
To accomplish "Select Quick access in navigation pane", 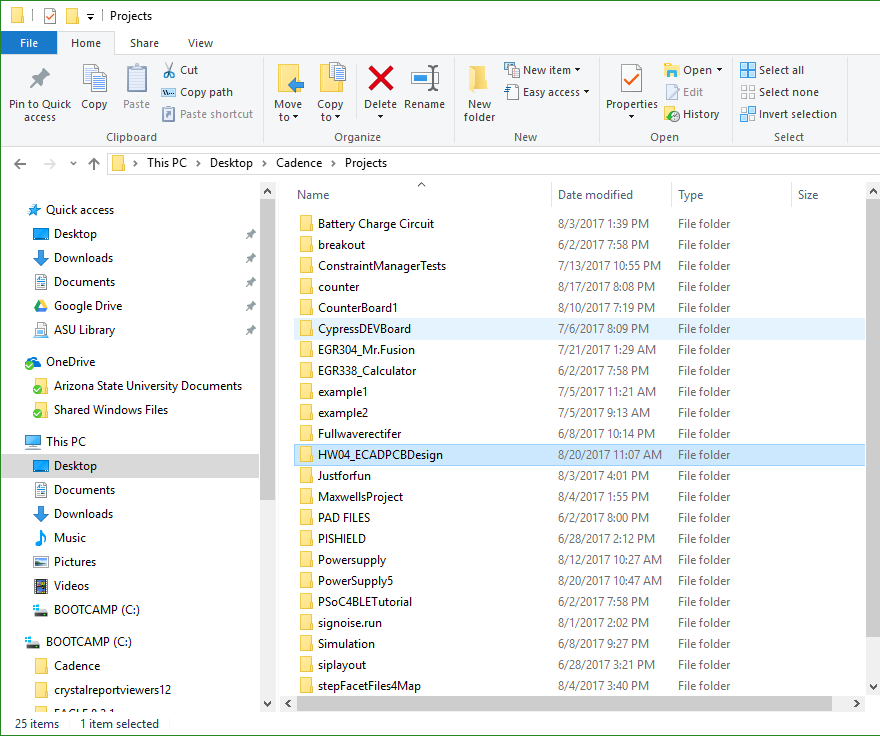I will point(80,210).
